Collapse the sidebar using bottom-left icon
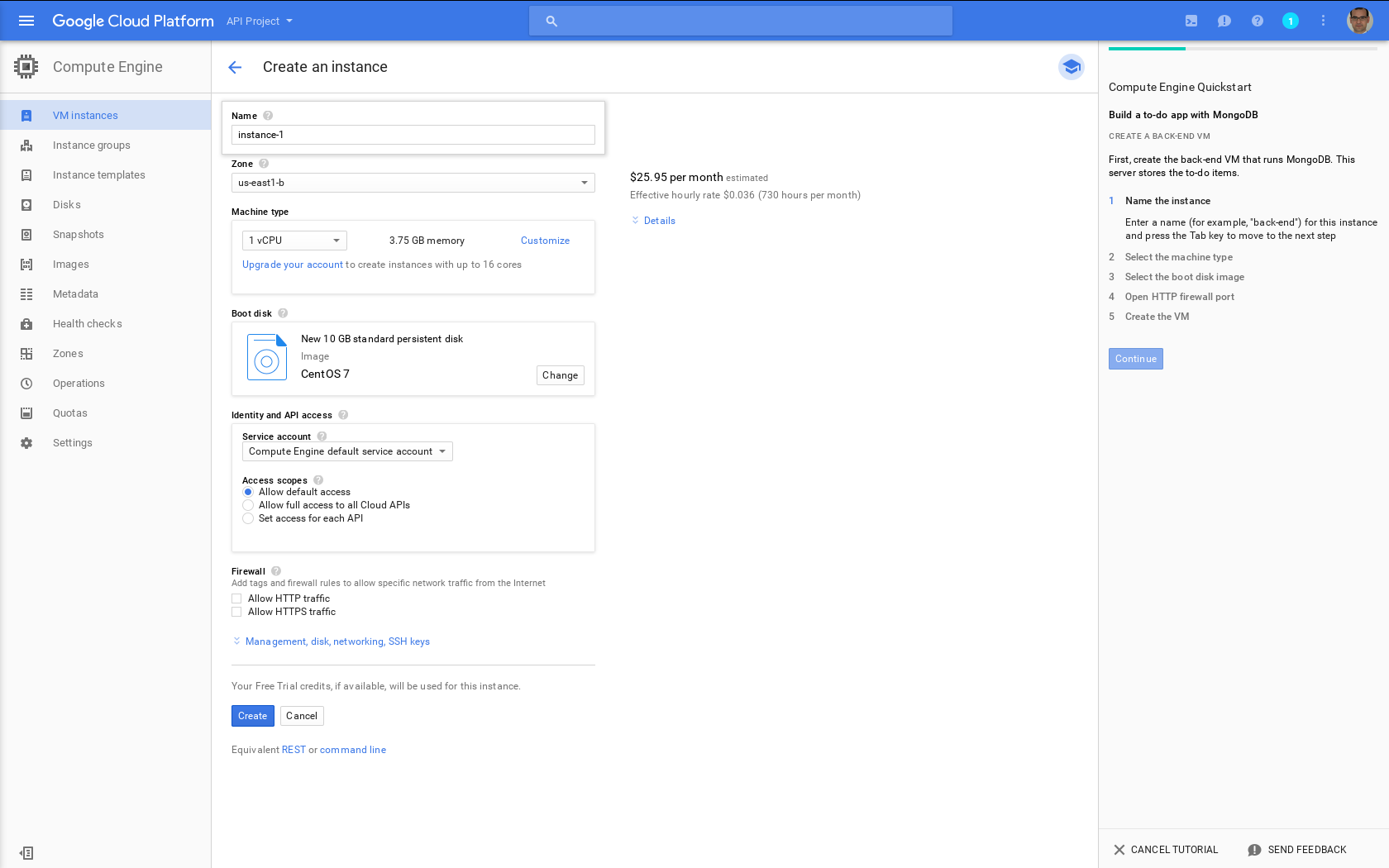 point(26,852)
